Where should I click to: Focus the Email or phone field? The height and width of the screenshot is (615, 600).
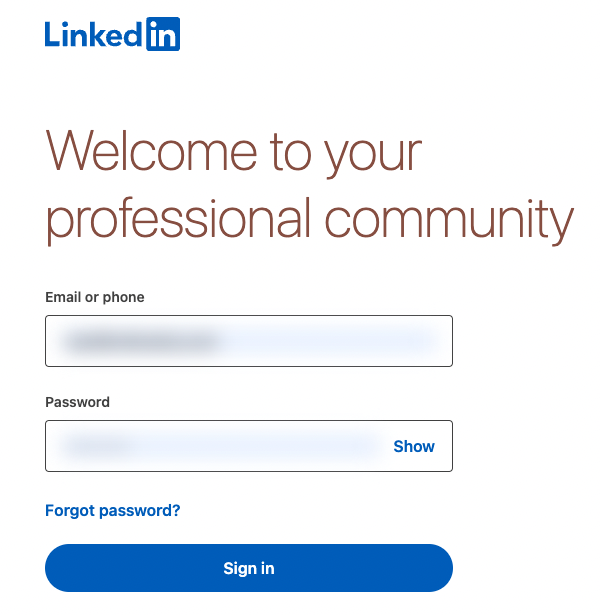(x=248, y=342)
